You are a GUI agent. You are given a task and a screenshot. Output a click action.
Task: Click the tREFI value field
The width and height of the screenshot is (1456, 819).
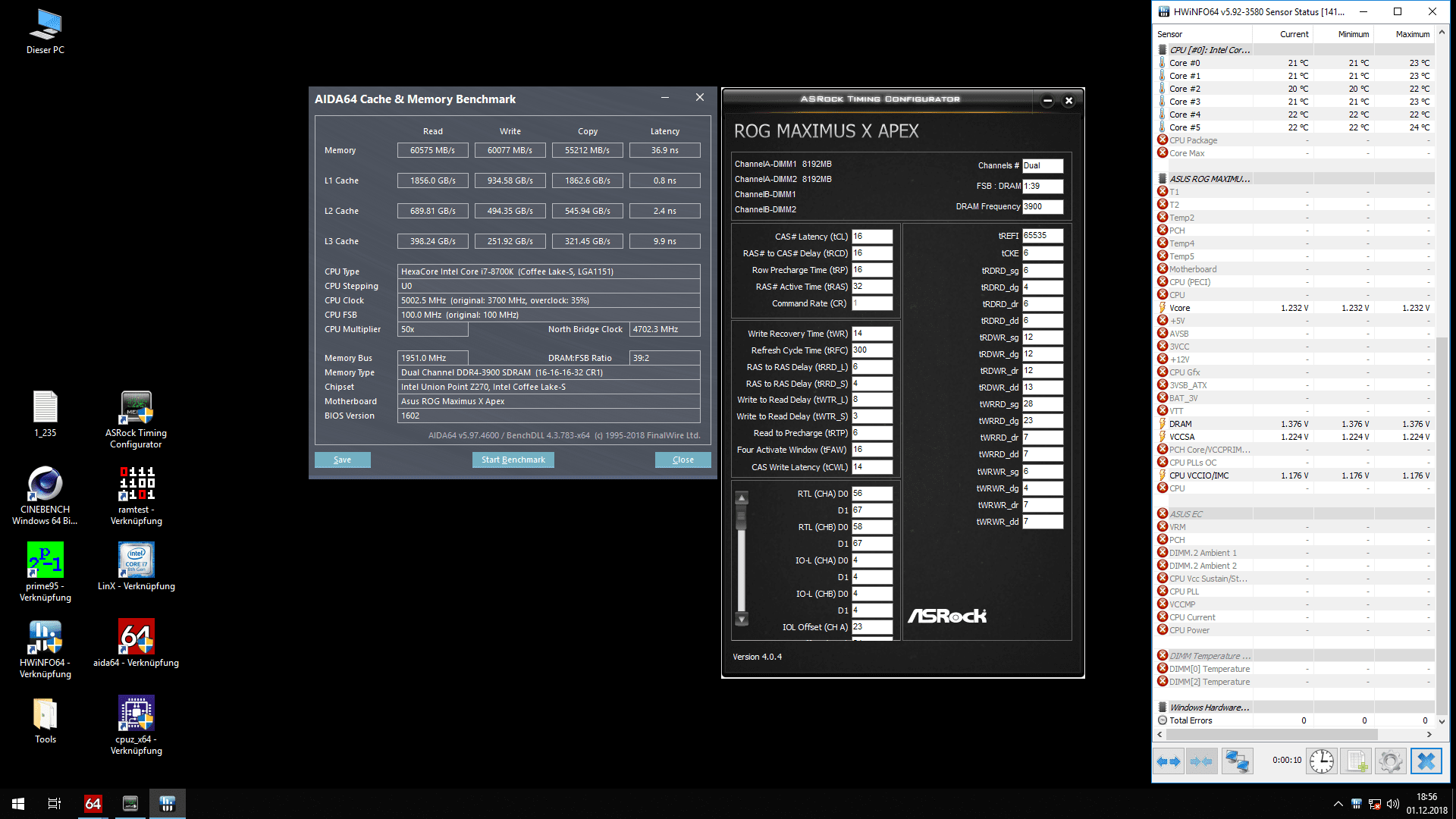pyautogui.click(x=1043, y=236)
